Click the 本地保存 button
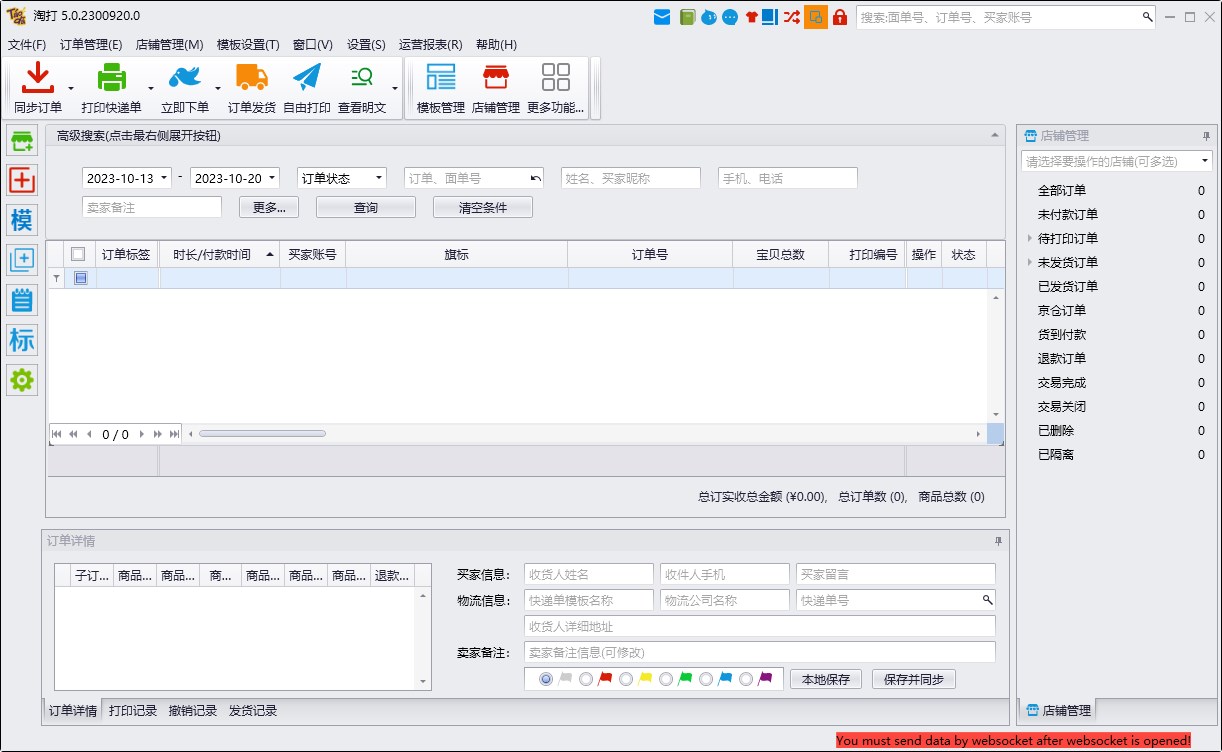 (826, 679)
